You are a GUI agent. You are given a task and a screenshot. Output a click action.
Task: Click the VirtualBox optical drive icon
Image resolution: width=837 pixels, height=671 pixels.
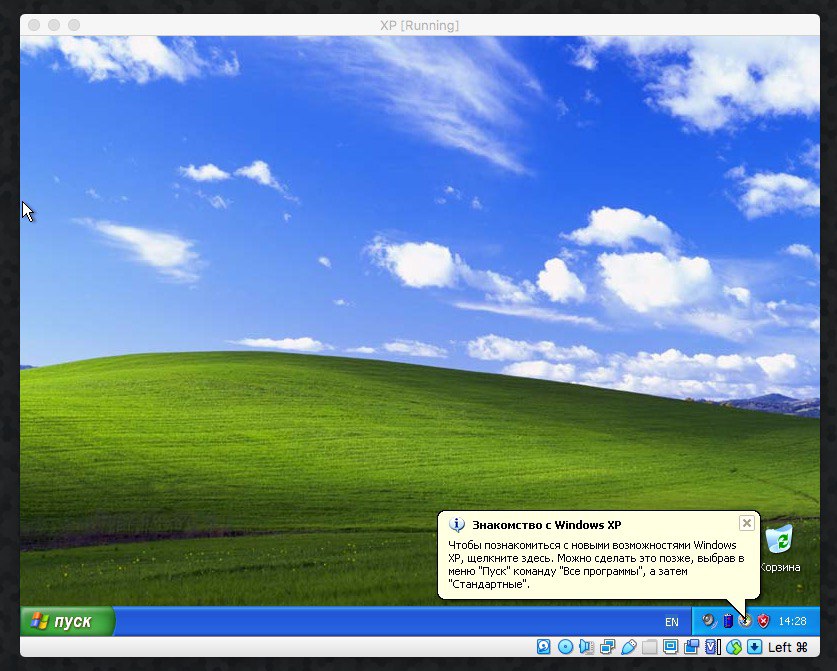click(x=565, y=647)
